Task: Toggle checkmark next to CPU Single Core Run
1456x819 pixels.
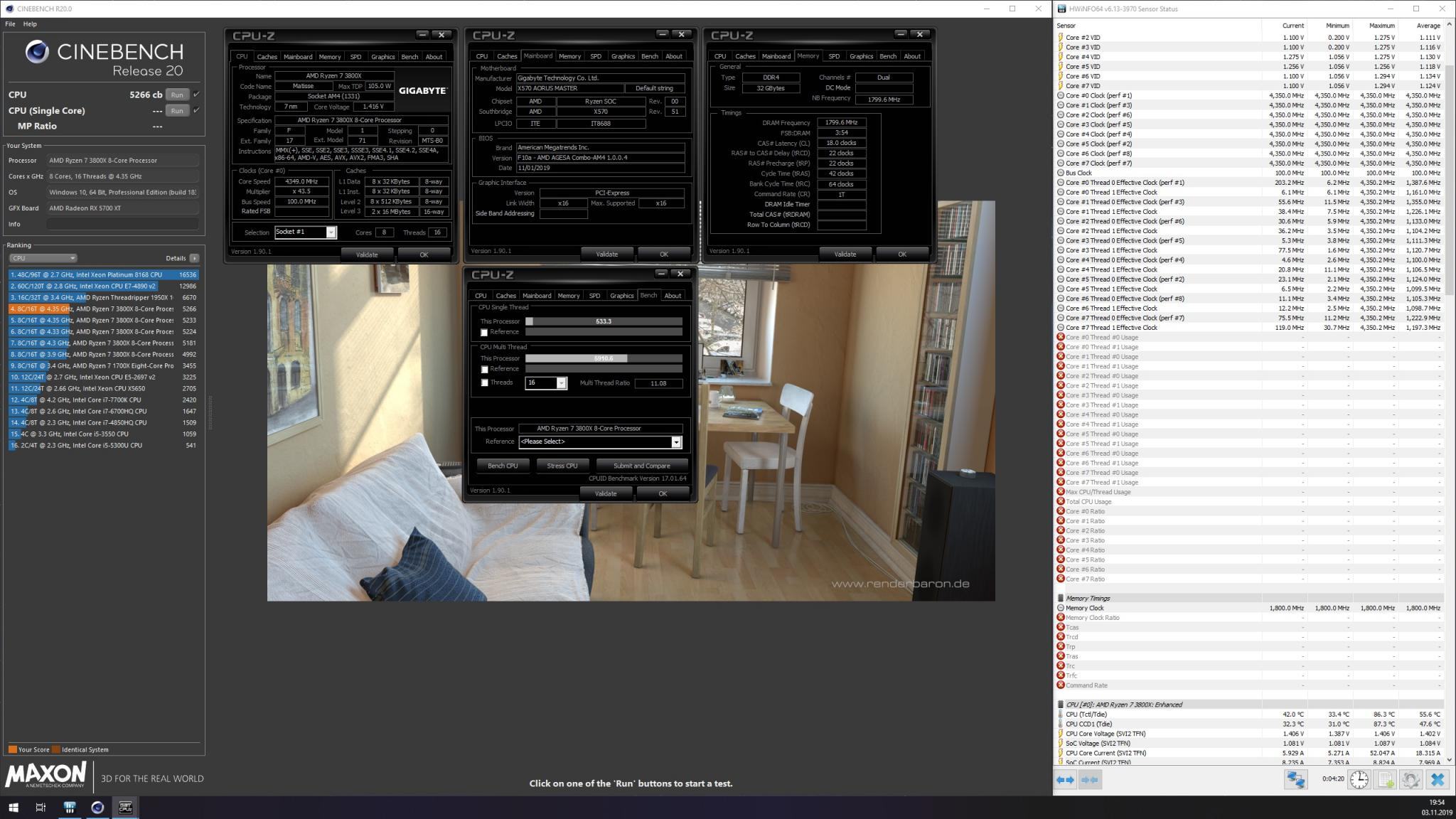Action: pyautogui.click(x=196, y=110)
